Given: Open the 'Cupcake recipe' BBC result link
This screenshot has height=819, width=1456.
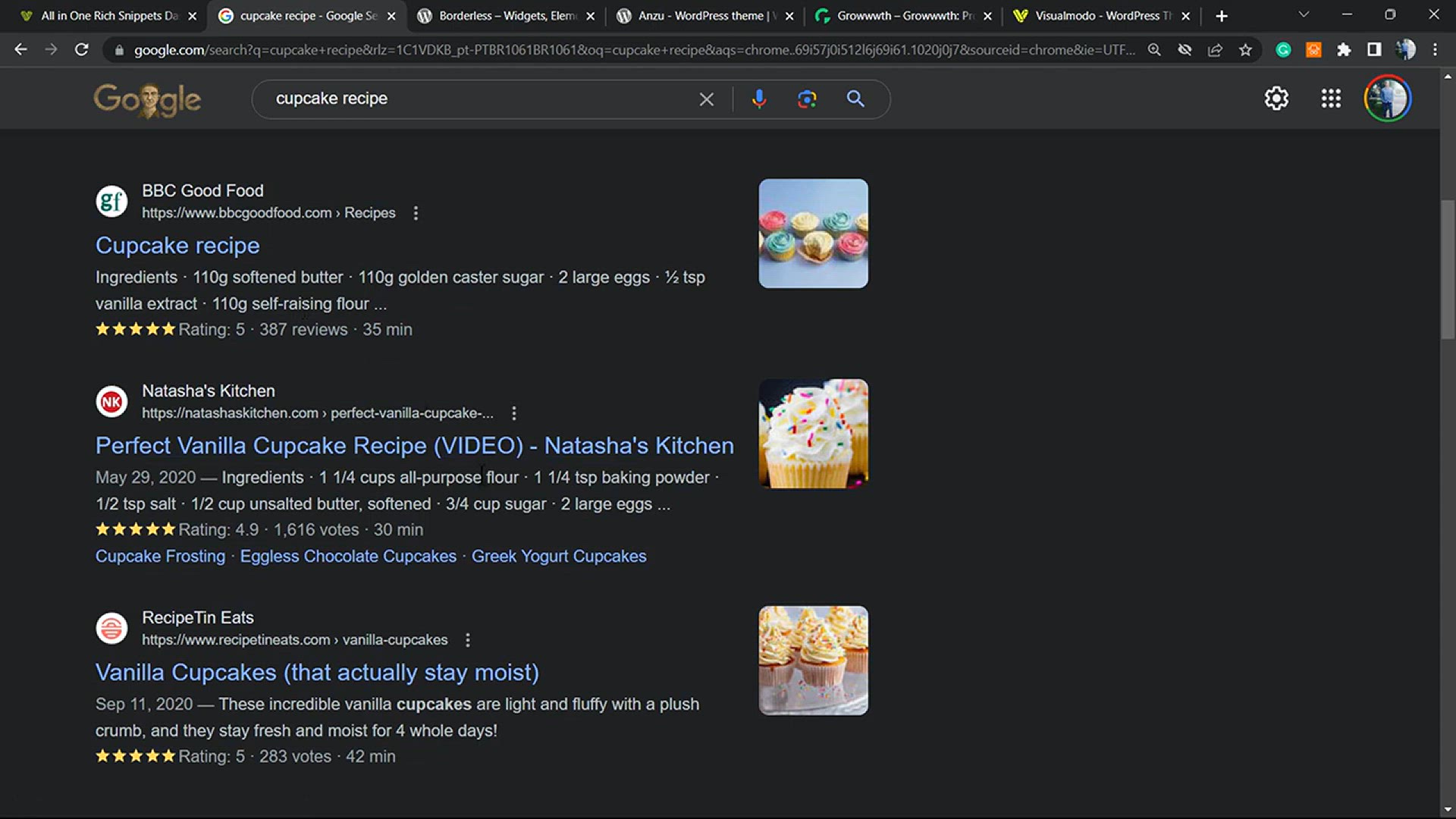Looking at the screenshot, I should [x=177, y=246].
